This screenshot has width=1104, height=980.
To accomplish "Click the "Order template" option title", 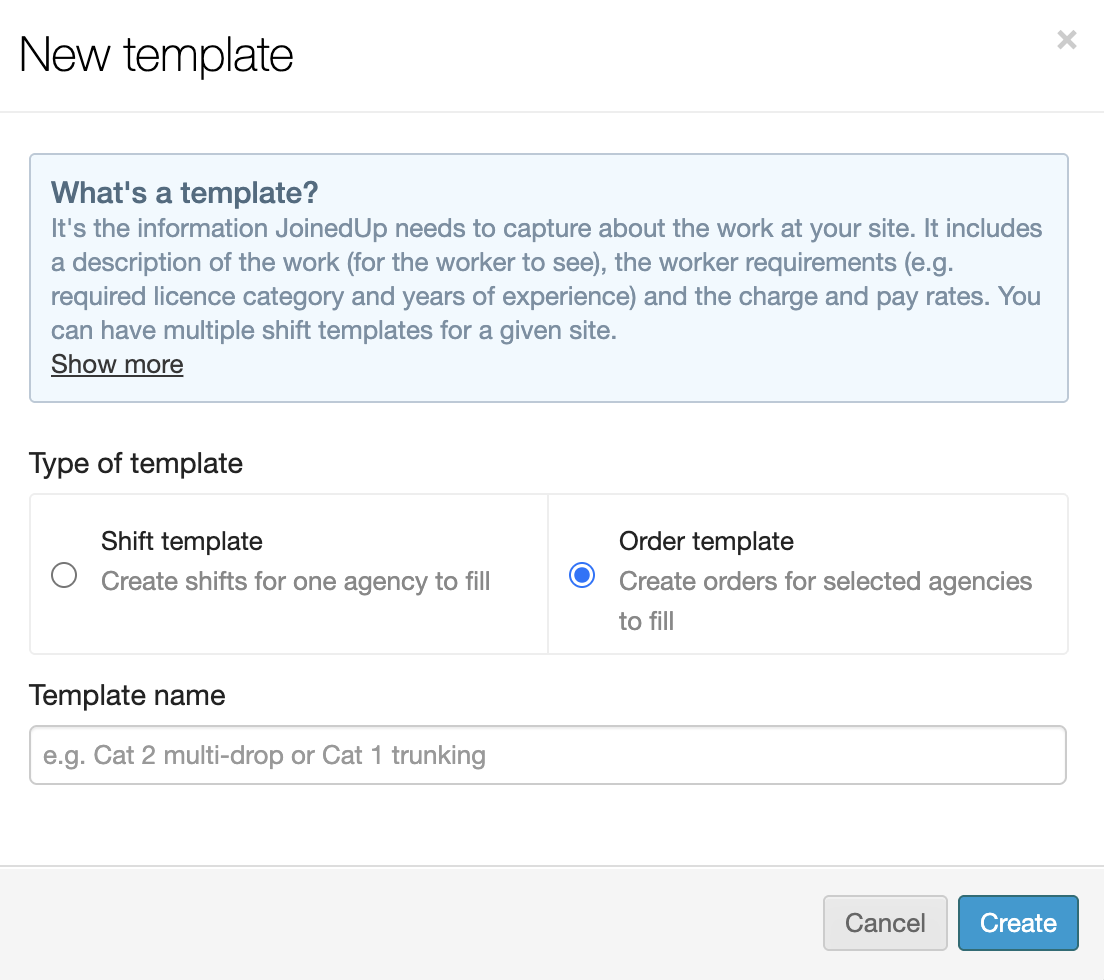I will coord(706,541).
